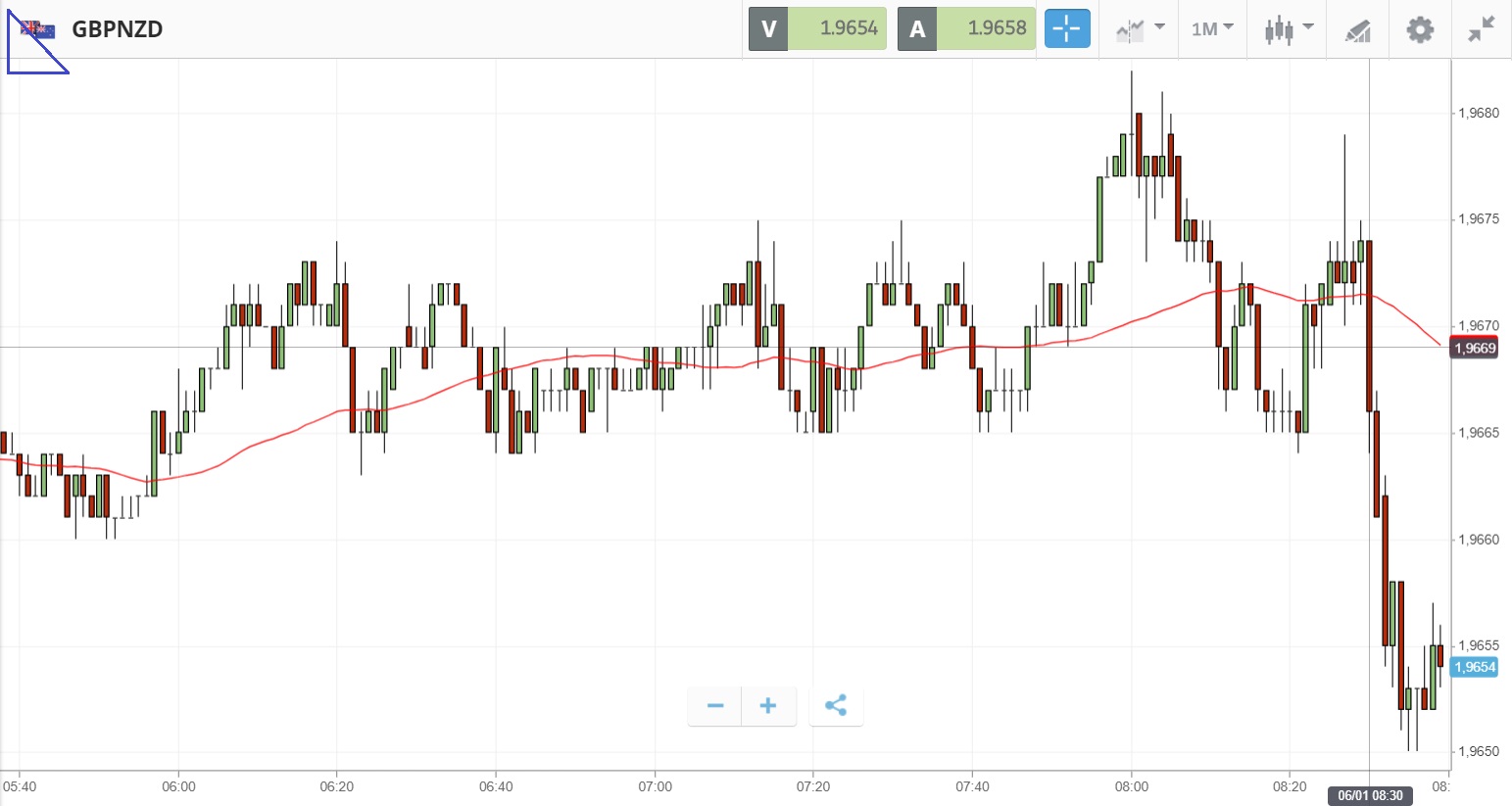Click the 06:20 time axis label

(x=337, y=786)
